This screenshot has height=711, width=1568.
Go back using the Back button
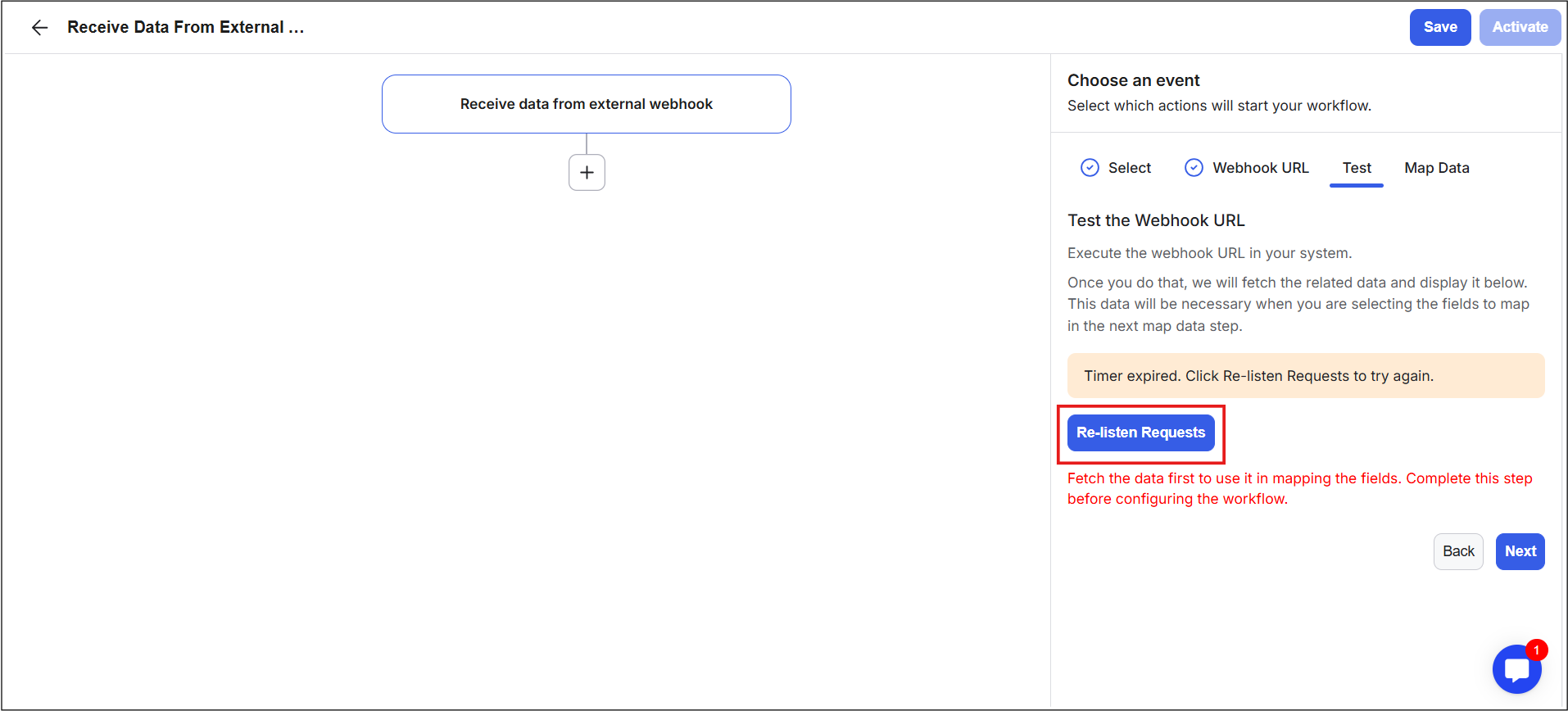click(1457, 551)
